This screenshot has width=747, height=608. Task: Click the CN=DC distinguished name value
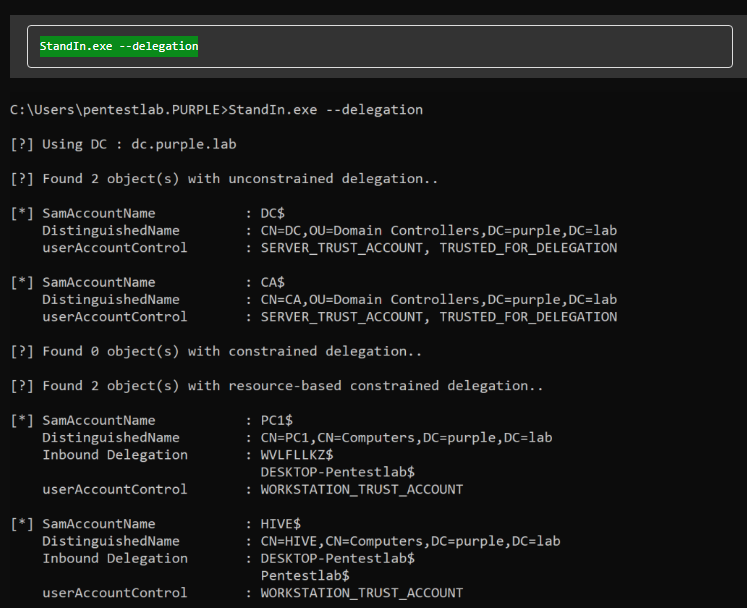439,230
